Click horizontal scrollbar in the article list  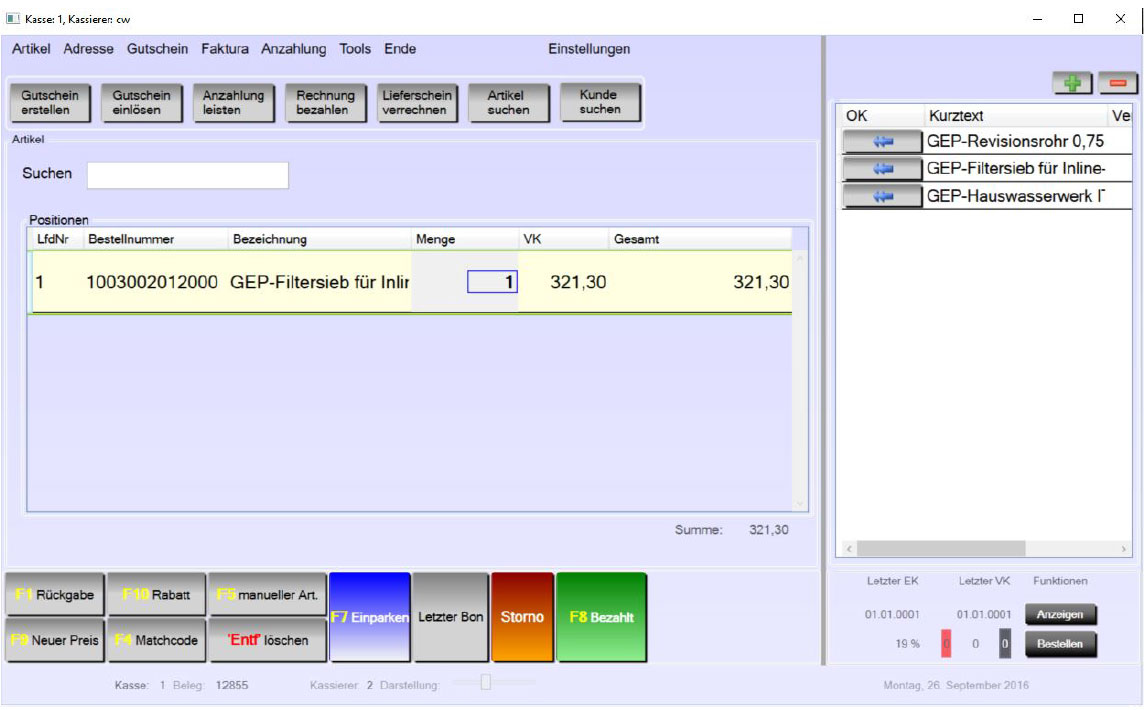point(940,549)
